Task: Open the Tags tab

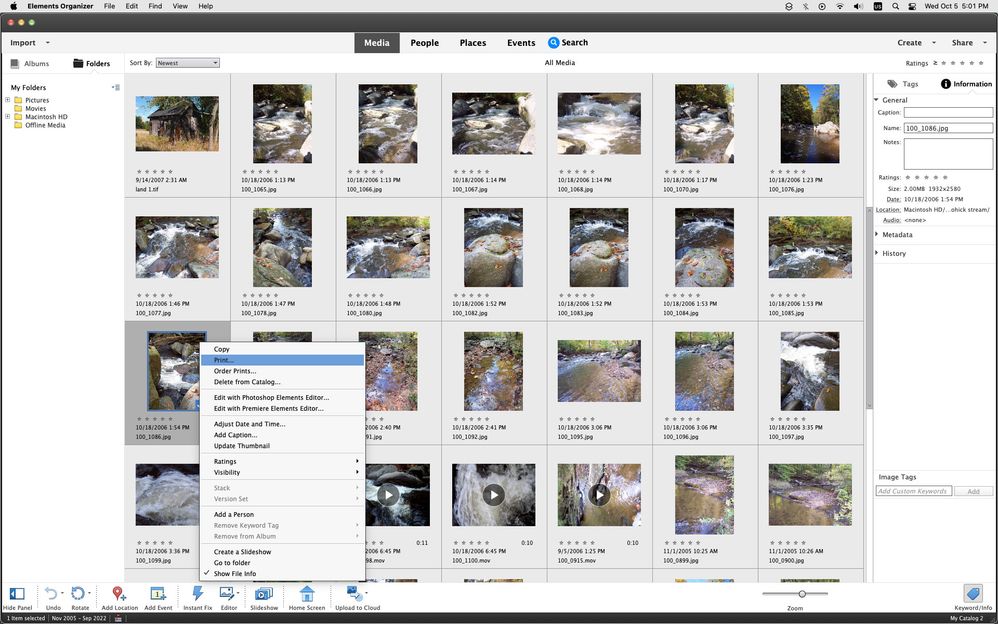Action: 903,83
